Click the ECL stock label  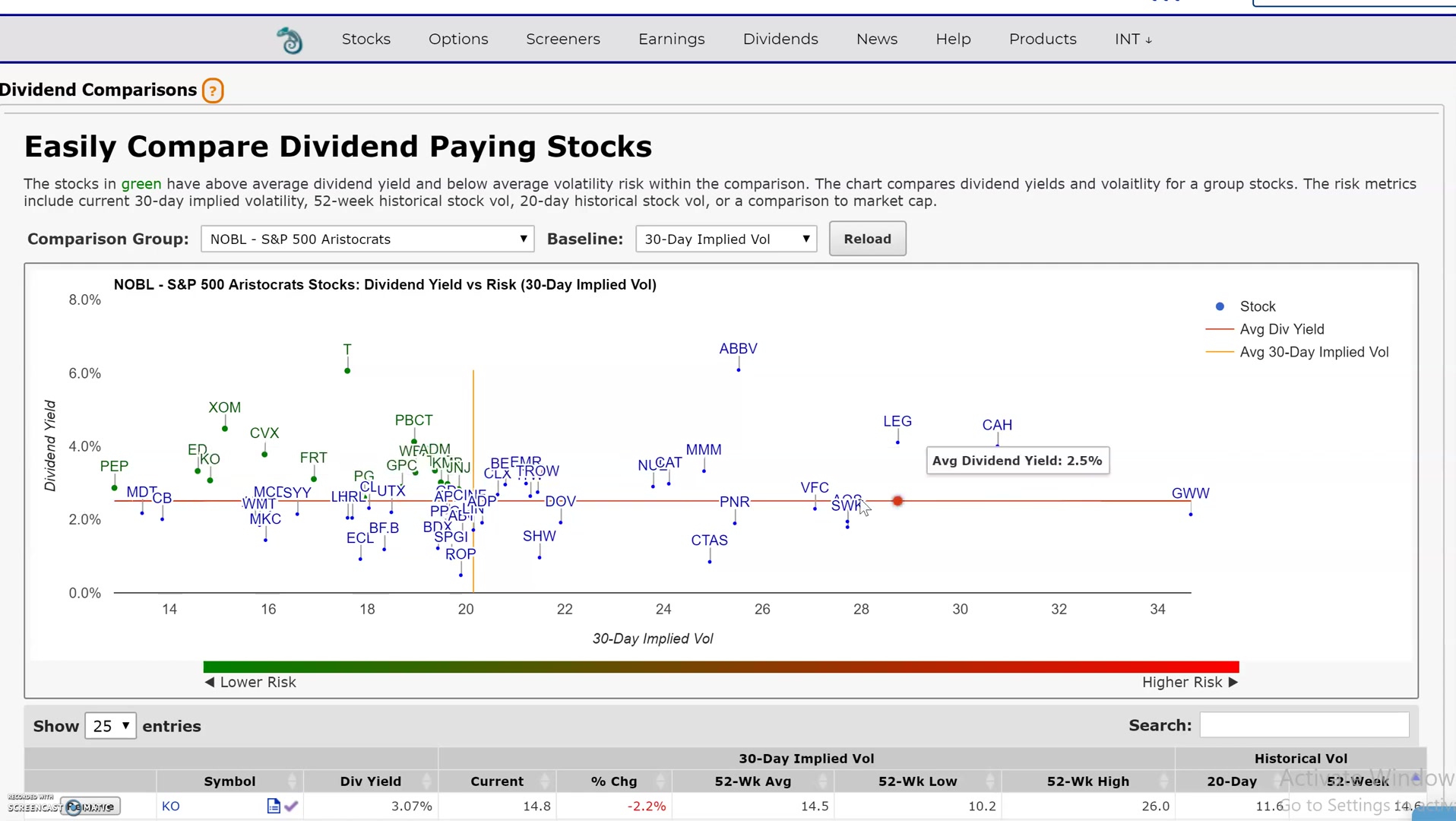[x=359, y=537]
